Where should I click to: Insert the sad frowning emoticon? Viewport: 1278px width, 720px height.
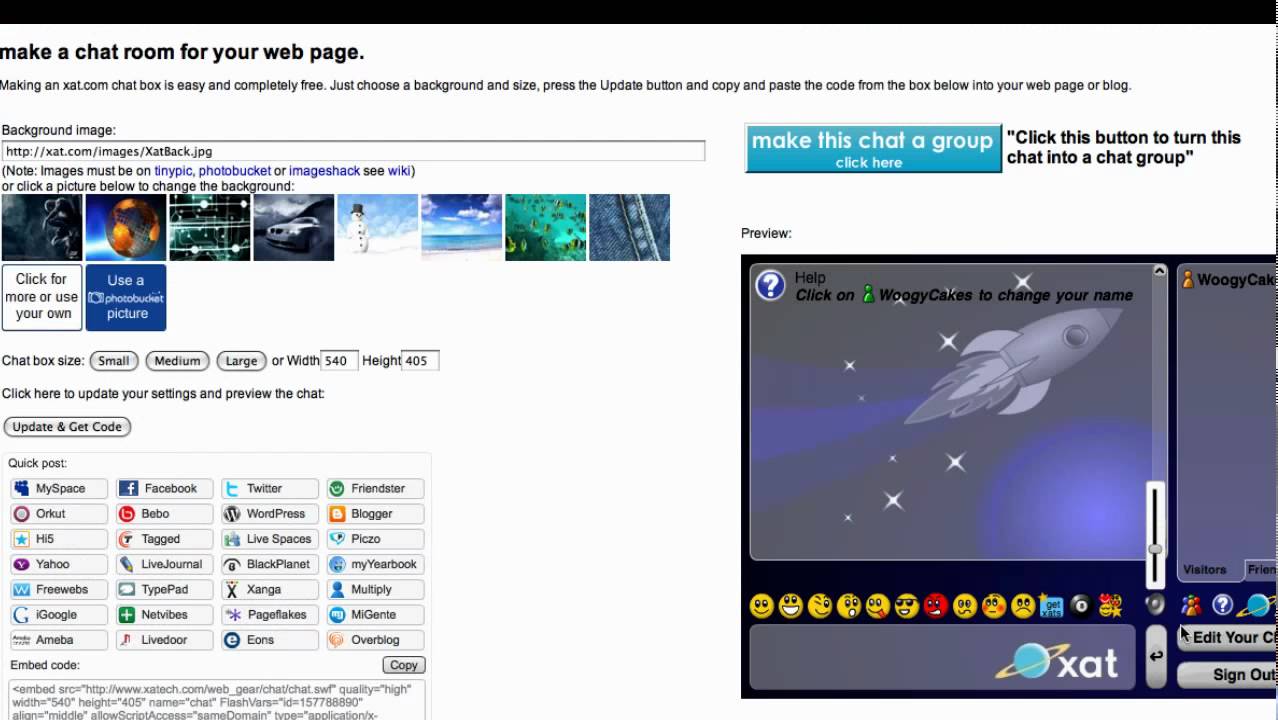click(1023, 606)
